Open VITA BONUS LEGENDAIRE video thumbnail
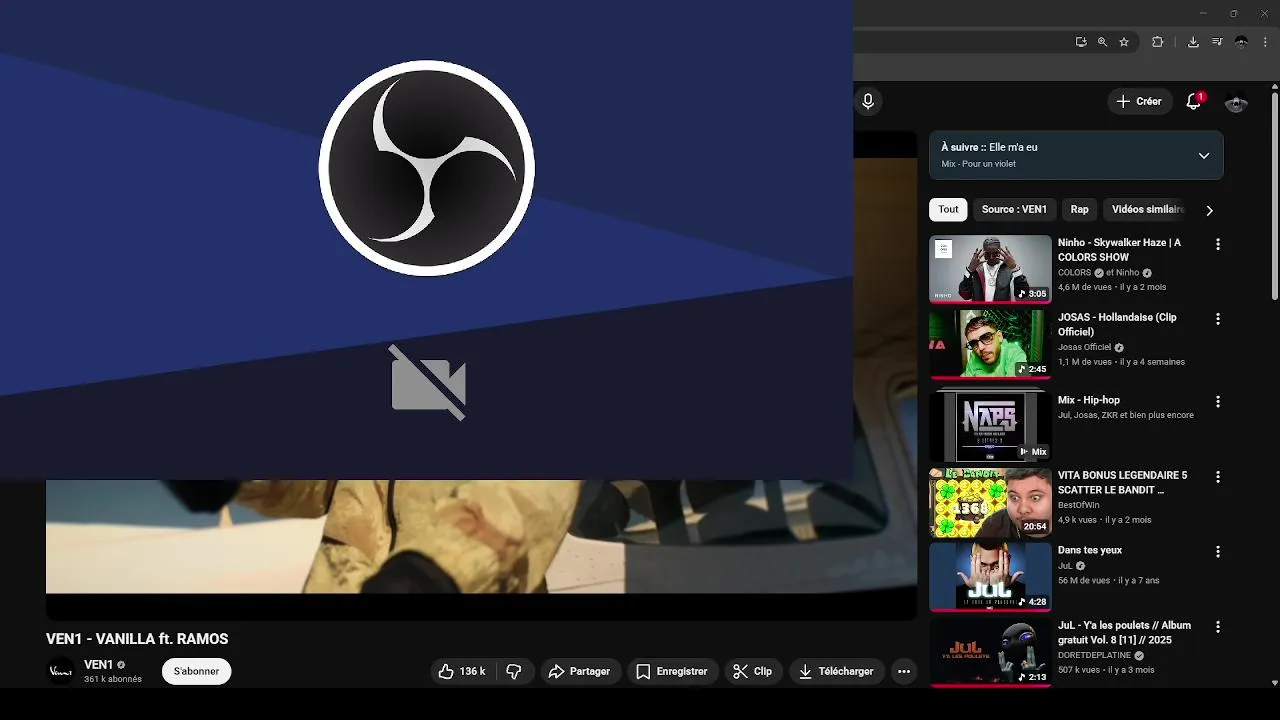 tap(990, 502)
